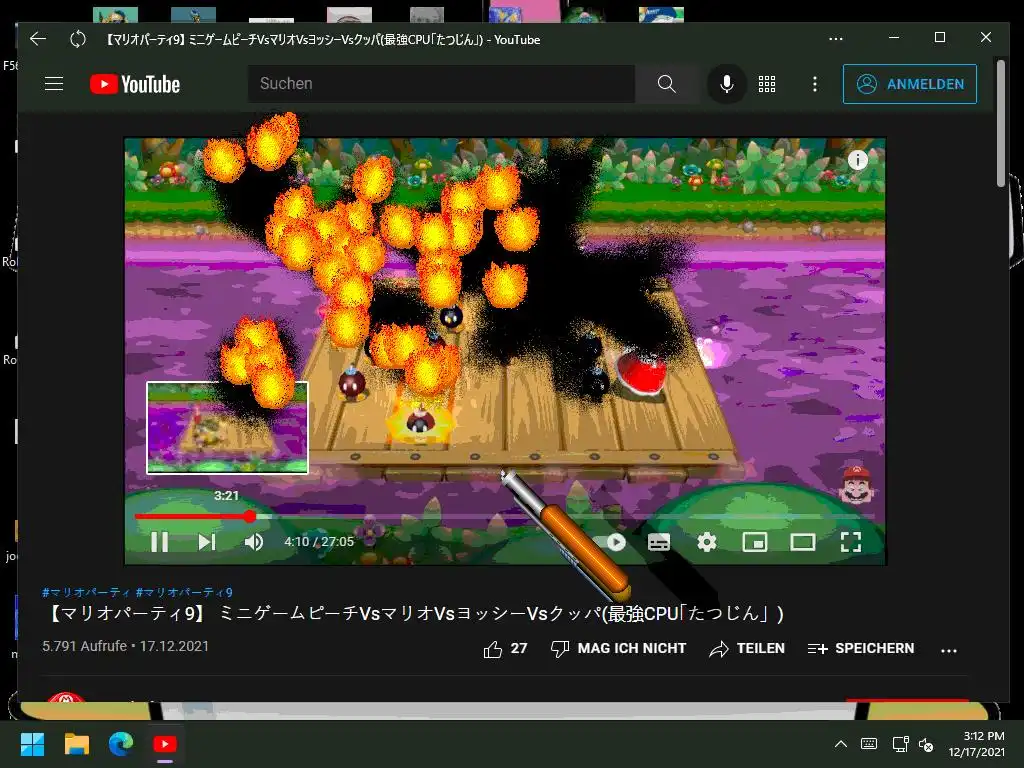The height and width of the screenshot is (768, 1024).
Task: Skip to the next video
Action: 206,542
